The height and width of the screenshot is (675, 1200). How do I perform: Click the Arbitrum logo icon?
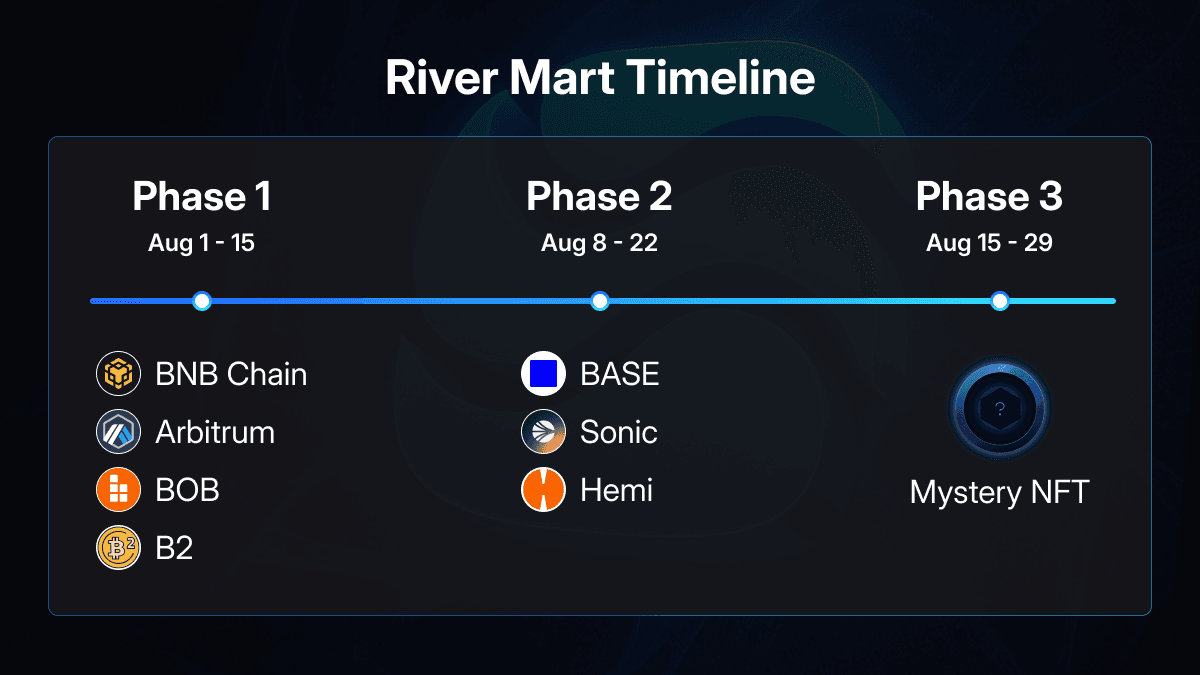tap(119, 432)
